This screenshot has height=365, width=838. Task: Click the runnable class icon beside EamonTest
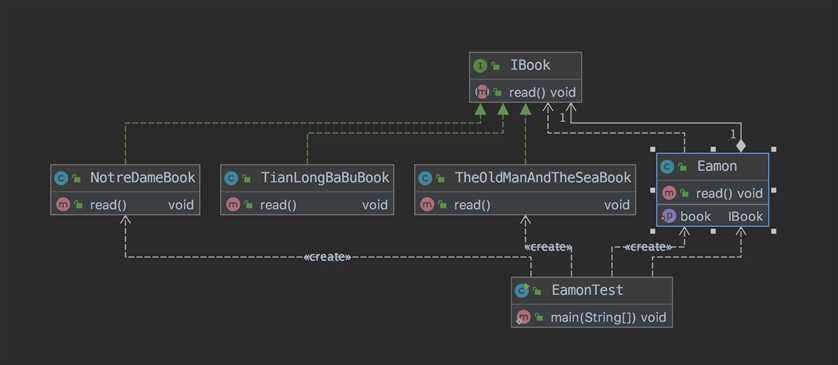coord(522,290)
